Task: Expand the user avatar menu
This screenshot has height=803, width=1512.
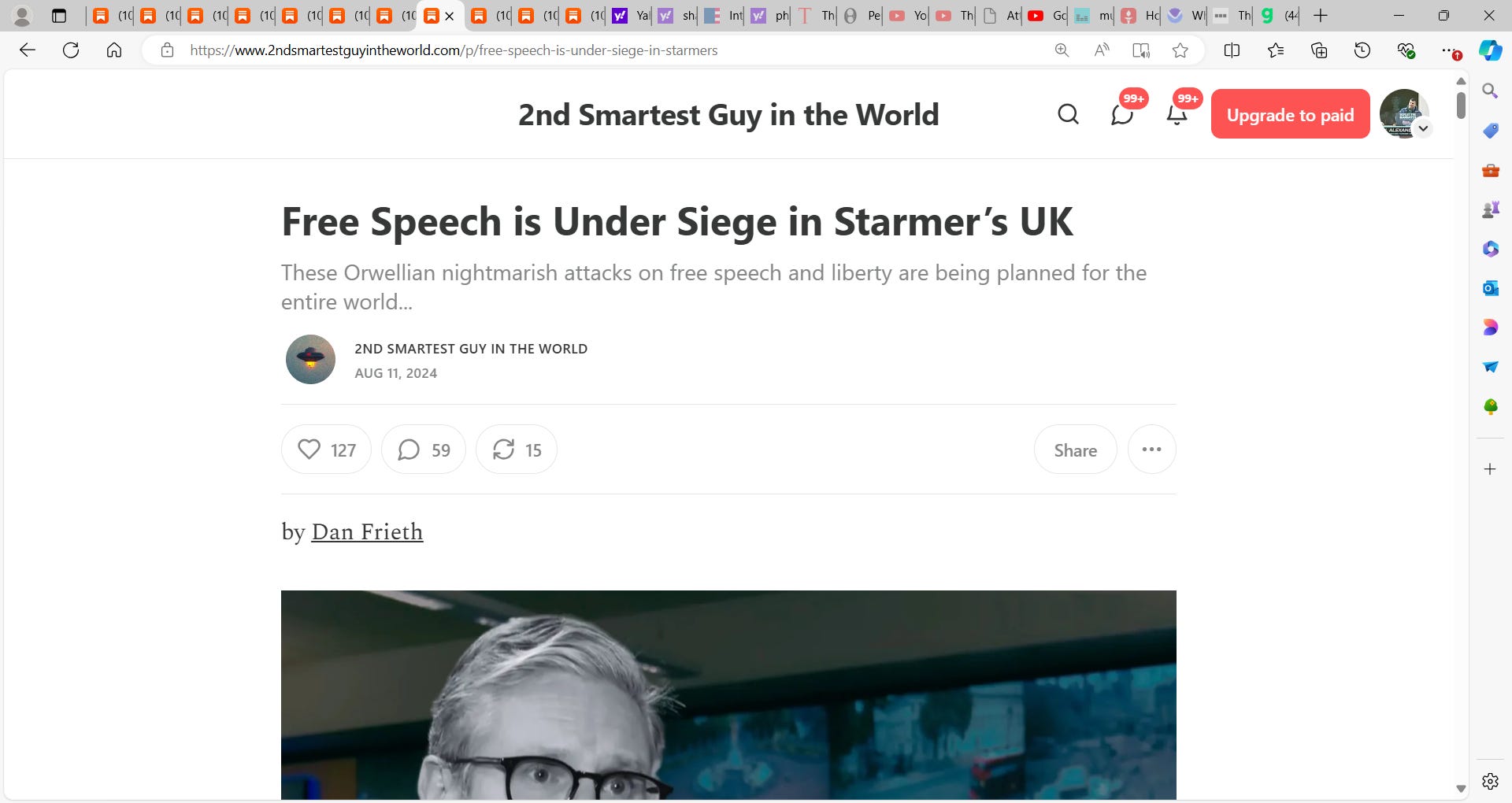Action: click(x=1423, y=128)
